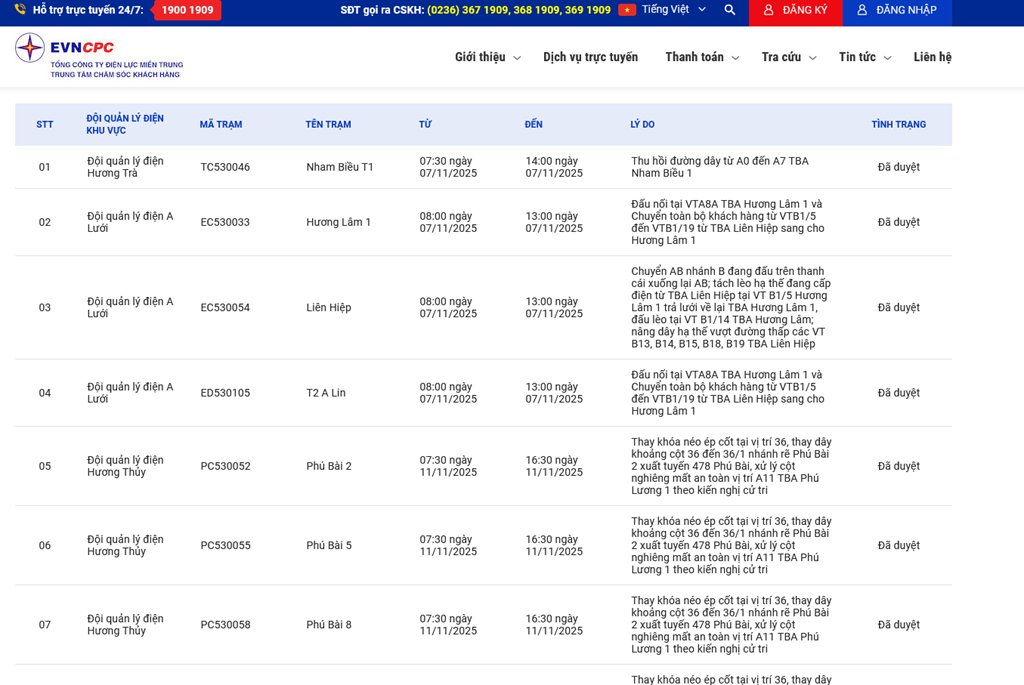Expand the Tra cứu menu

click(x=788, y=57)
